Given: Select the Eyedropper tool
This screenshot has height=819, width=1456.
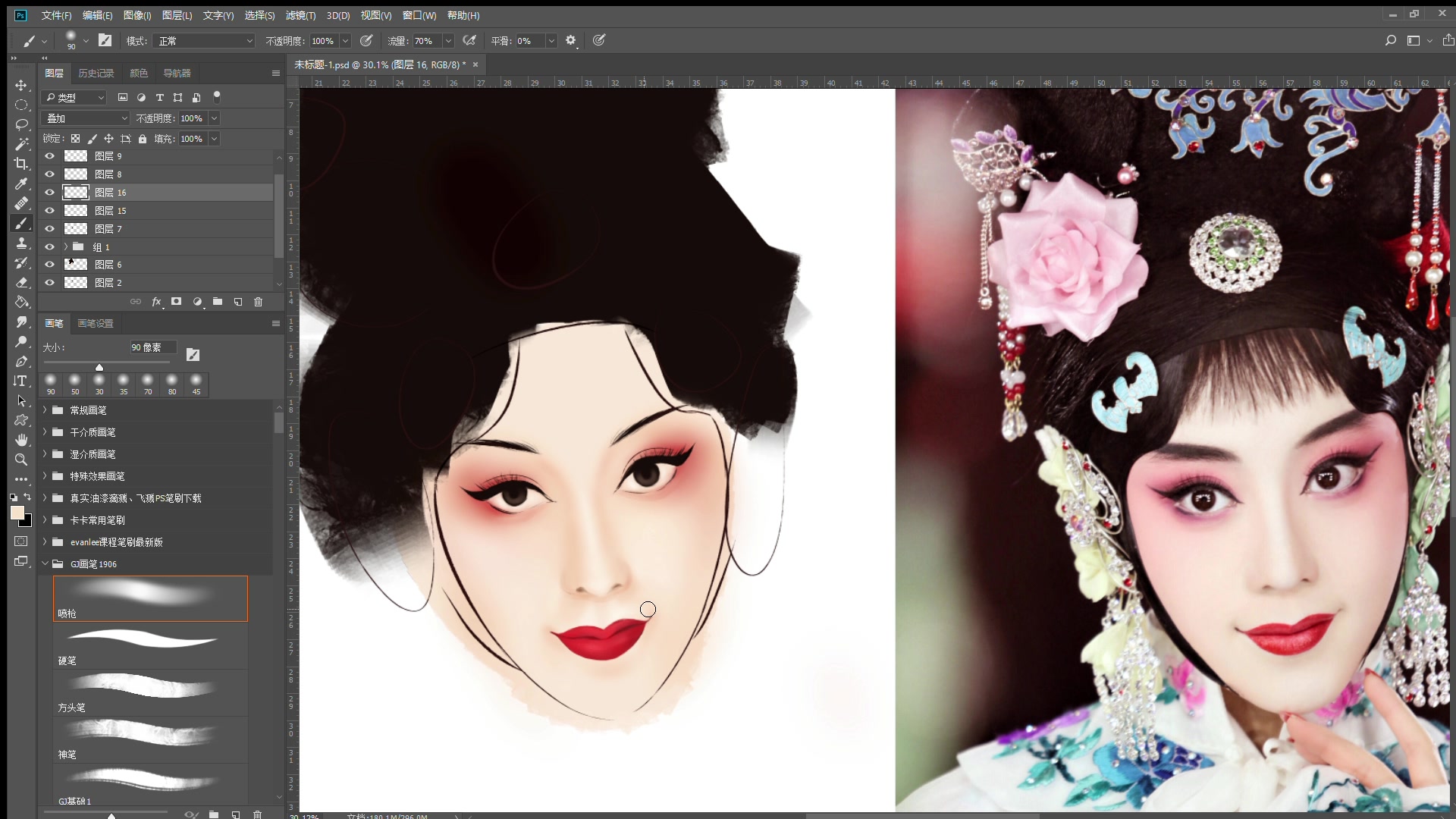Looking at the screenshot, I should coord(21,184).
